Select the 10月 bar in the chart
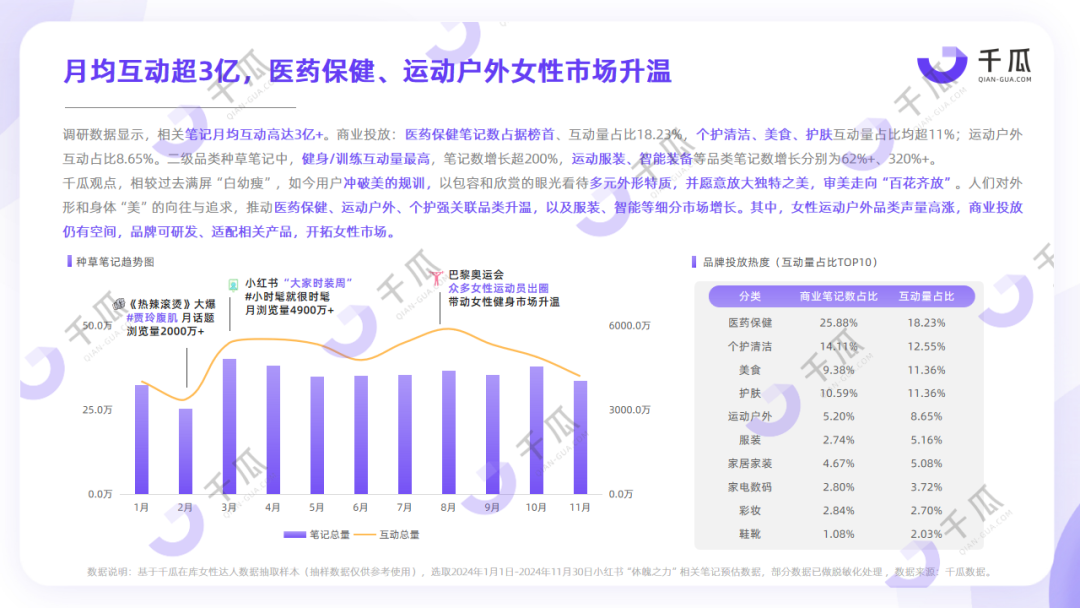 pos(537,430)
